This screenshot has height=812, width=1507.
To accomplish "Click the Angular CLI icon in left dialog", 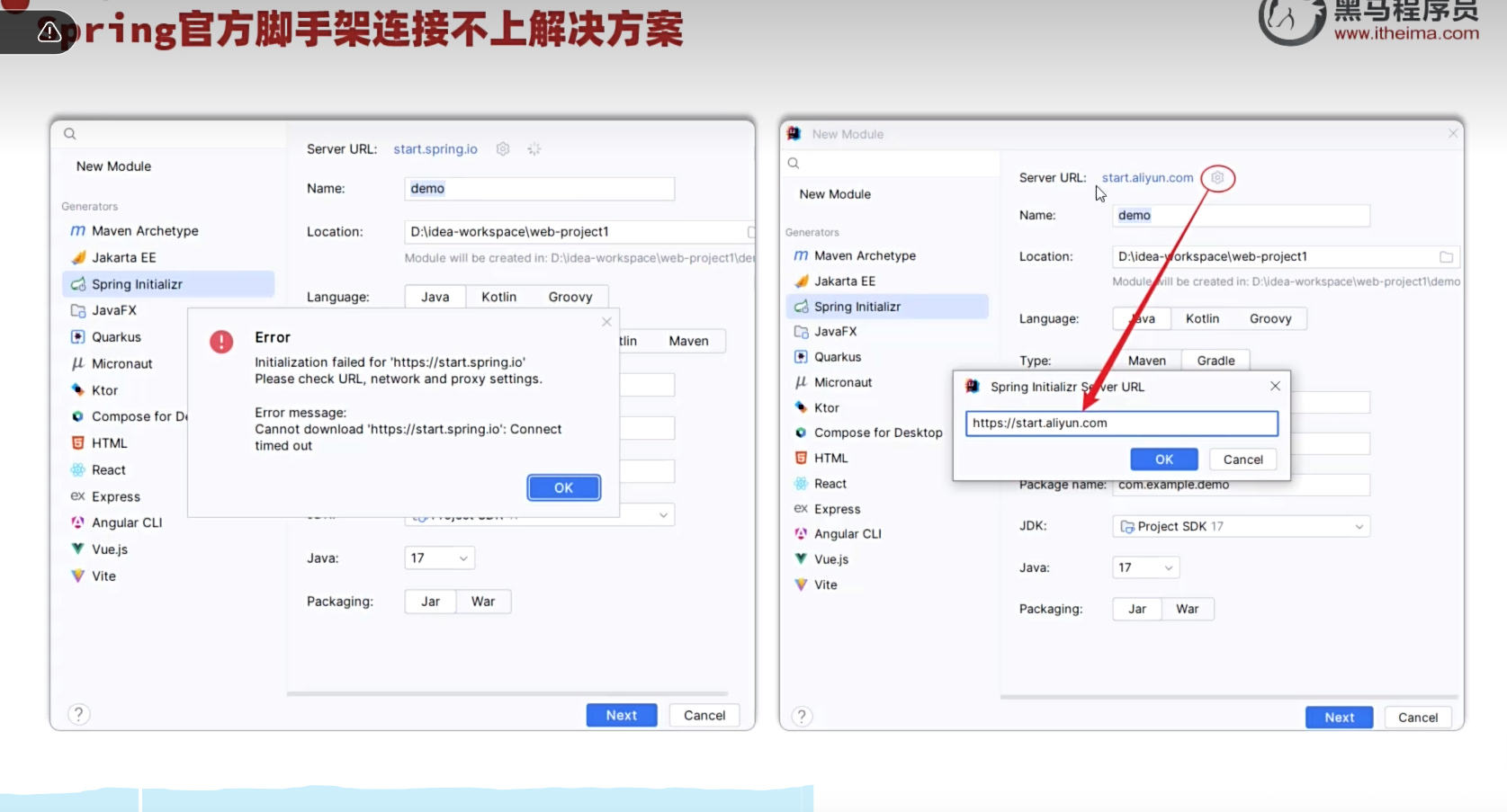I will (77, 522).
